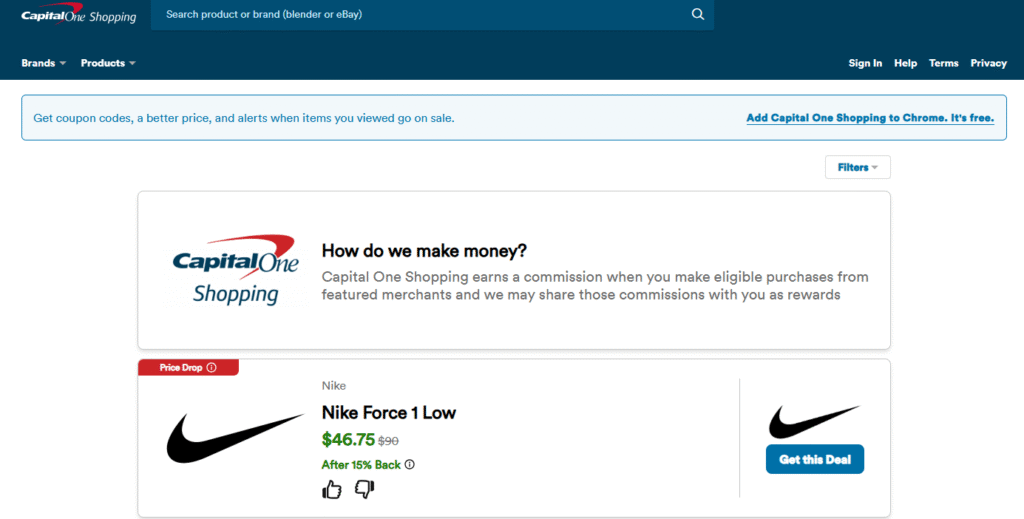Click the thumbs up icon for Nike Force 1 Low
The image size is (1024, 519).
click(332, 490)
